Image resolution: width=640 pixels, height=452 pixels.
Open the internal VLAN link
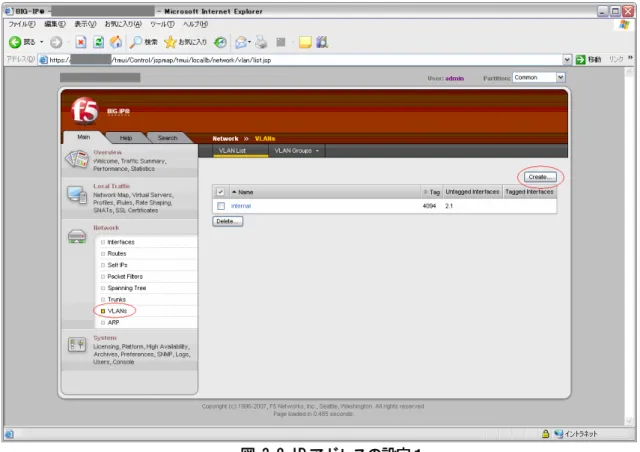241,206
